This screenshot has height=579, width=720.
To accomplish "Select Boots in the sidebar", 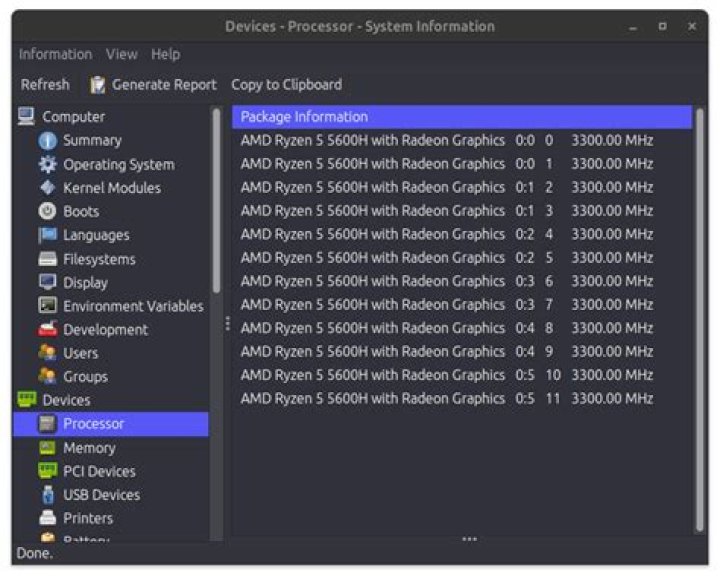I will [81, 211].
